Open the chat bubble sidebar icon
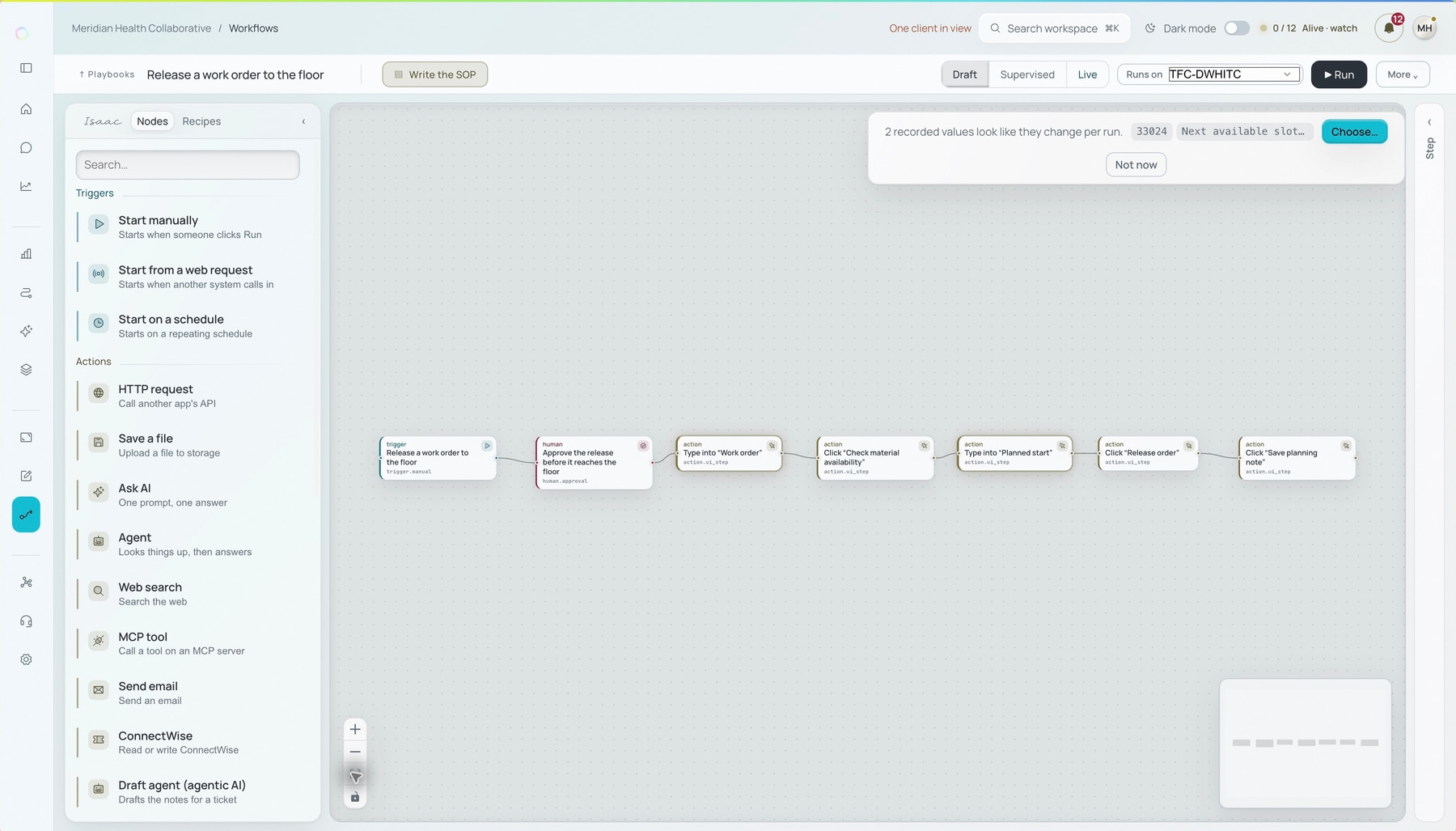 pos(26,148)
